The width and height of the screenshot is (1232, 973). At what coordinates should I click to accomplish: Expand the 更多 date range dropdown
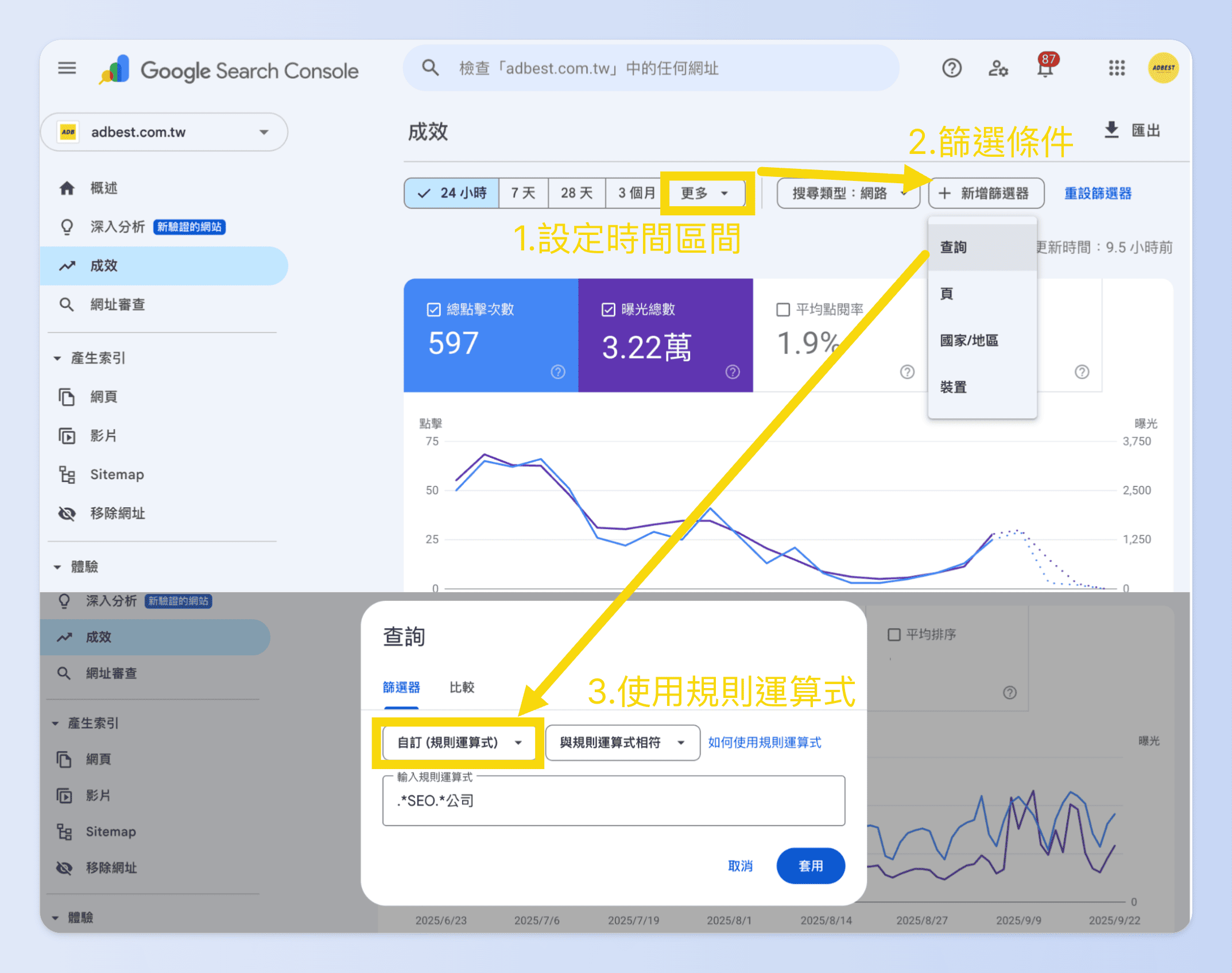[705, 193]
